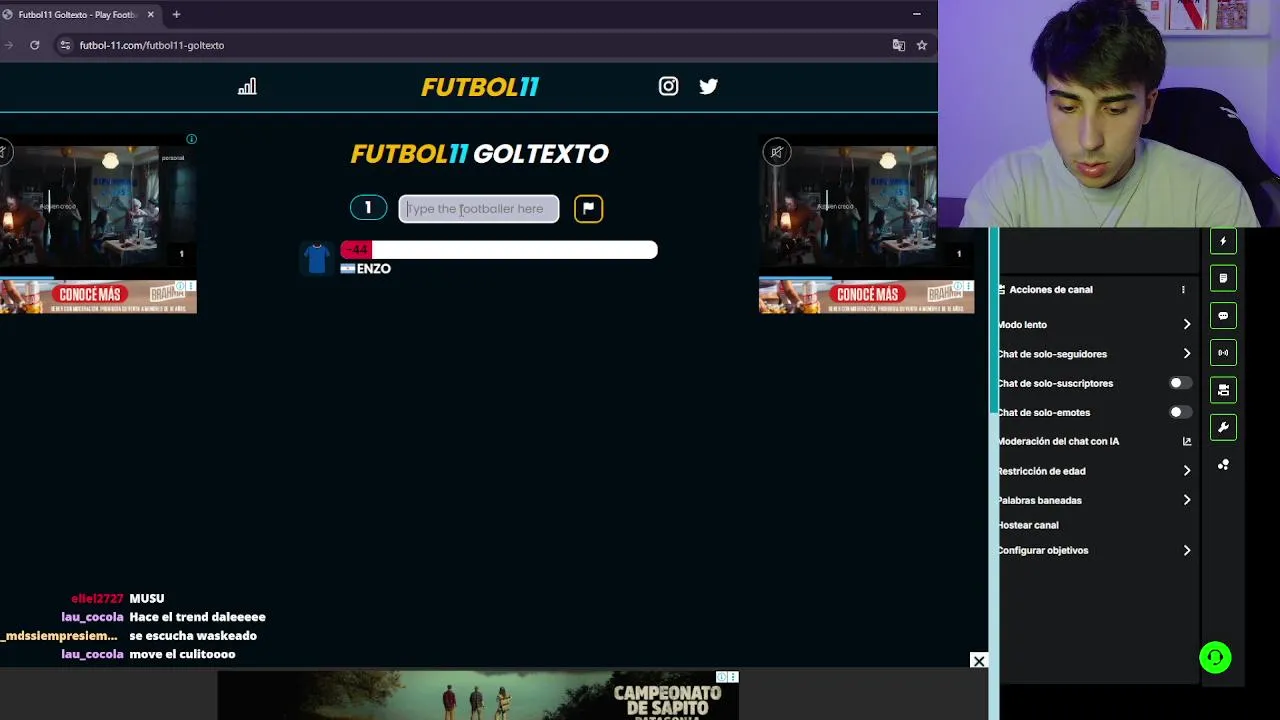This screenshot has width=1280, height=720.
Task: Click the info icon on left ad
Action: pos(191,139)
